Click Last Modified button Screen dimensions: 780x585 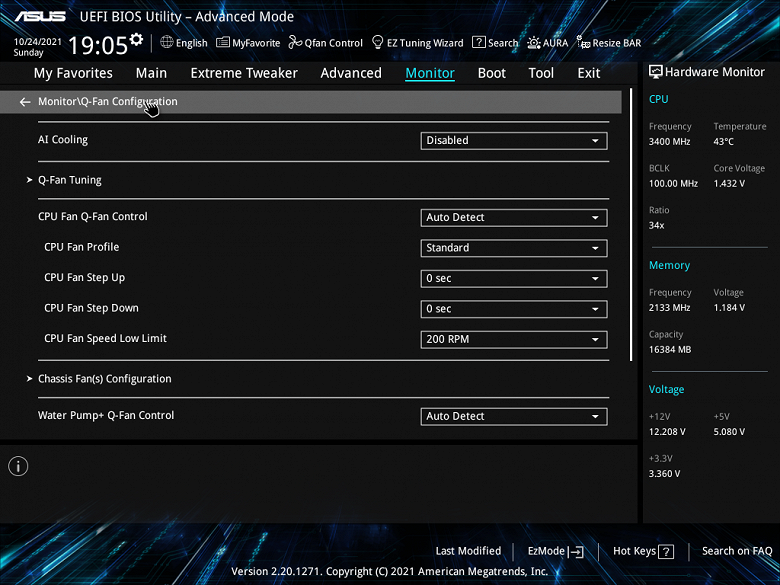click(x=468, y=551)
